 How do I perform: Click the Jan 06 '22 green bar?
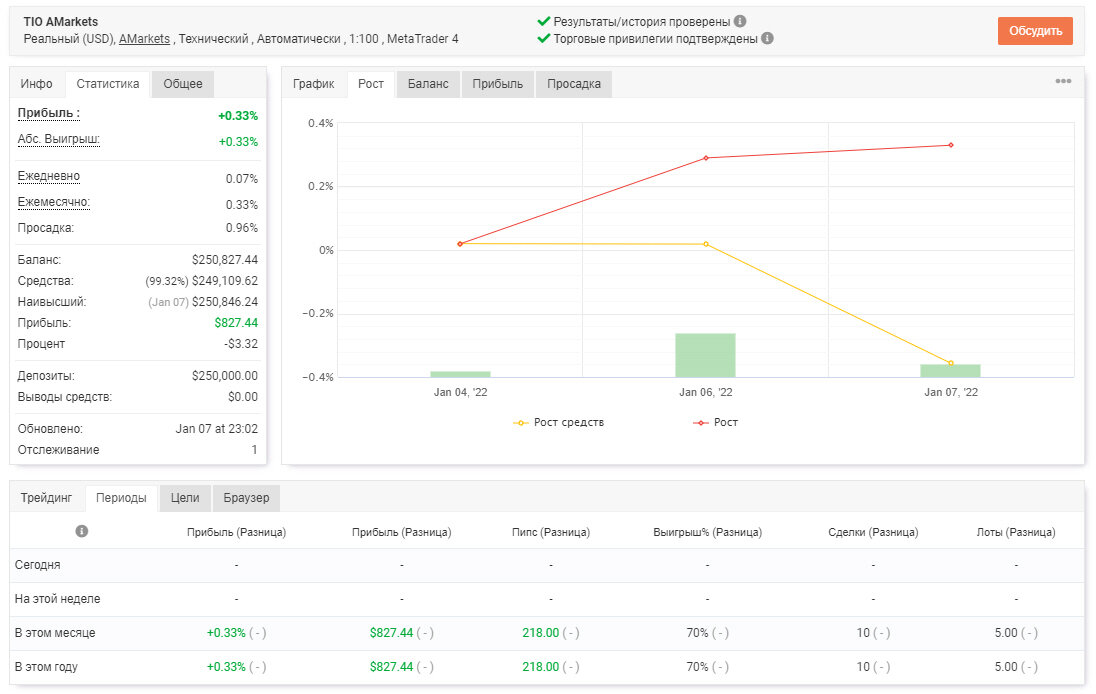[x=705, y=355]
